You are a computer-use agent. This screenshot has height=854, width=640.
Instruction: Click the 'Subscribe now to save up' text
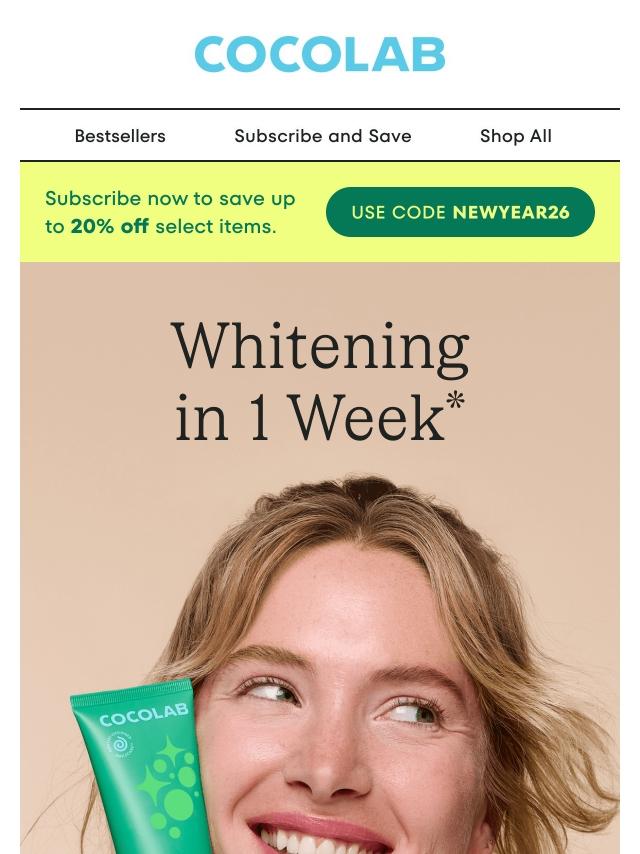[170, 199]
